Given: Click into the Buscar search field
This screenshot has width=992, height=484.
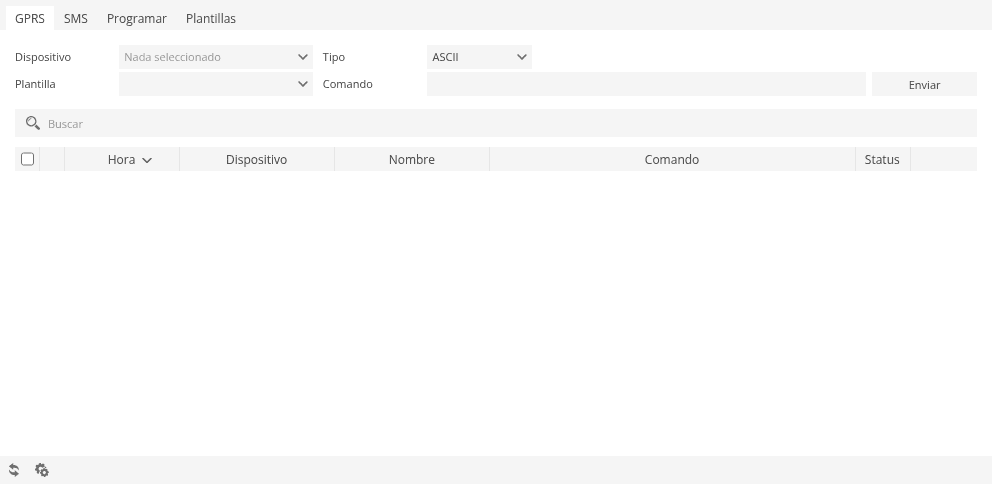Looking at the screenshot, I should click(496, 123).
